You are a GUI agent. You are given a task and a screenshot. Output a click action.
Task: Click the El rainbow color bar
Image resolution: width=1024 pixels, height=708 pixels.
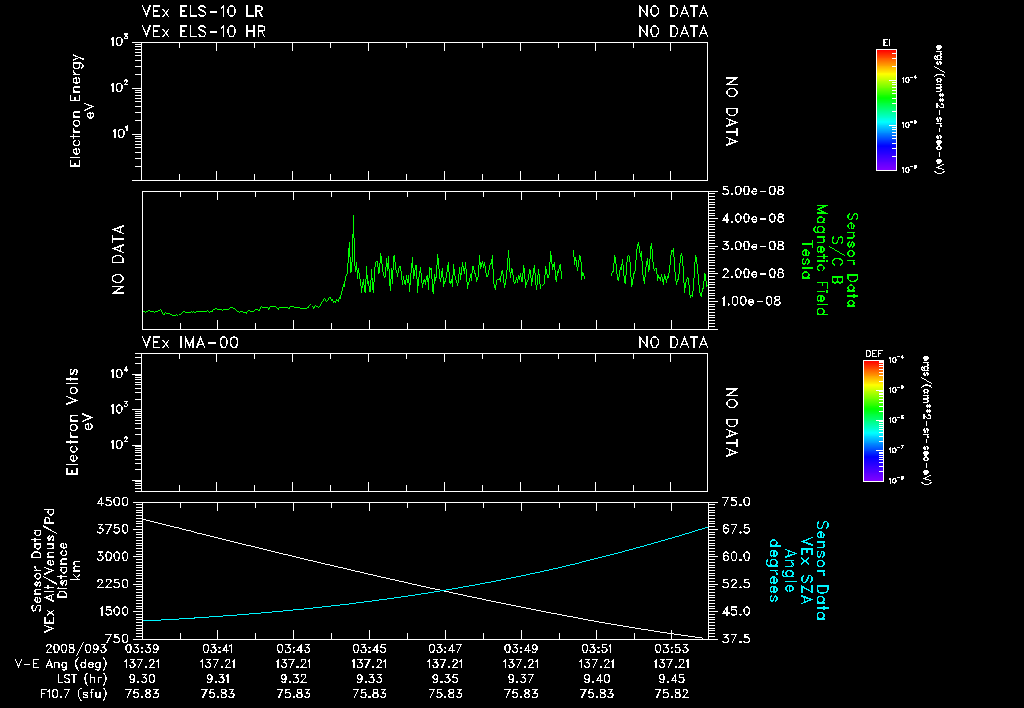(886, 109)
